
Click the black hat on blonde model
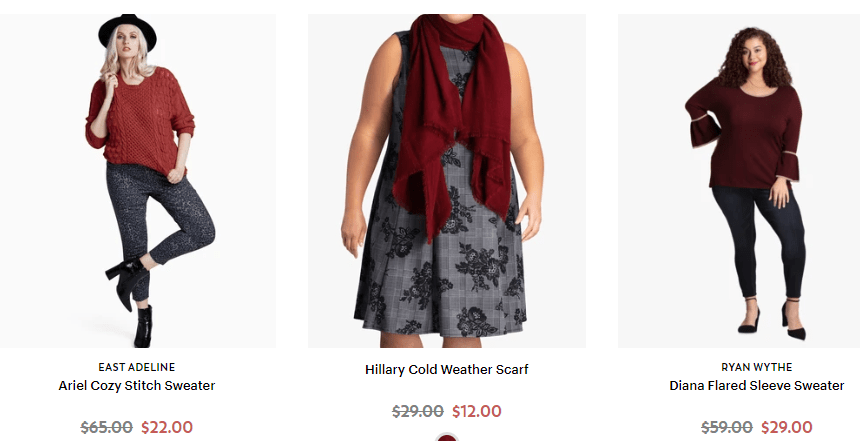127,31
